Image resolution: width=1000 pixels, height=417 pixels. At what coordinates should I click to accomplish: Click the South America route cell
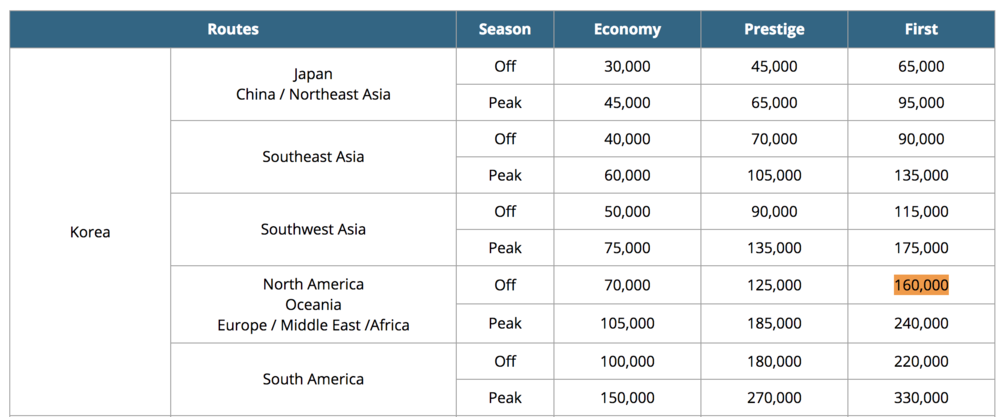(313, 379)
